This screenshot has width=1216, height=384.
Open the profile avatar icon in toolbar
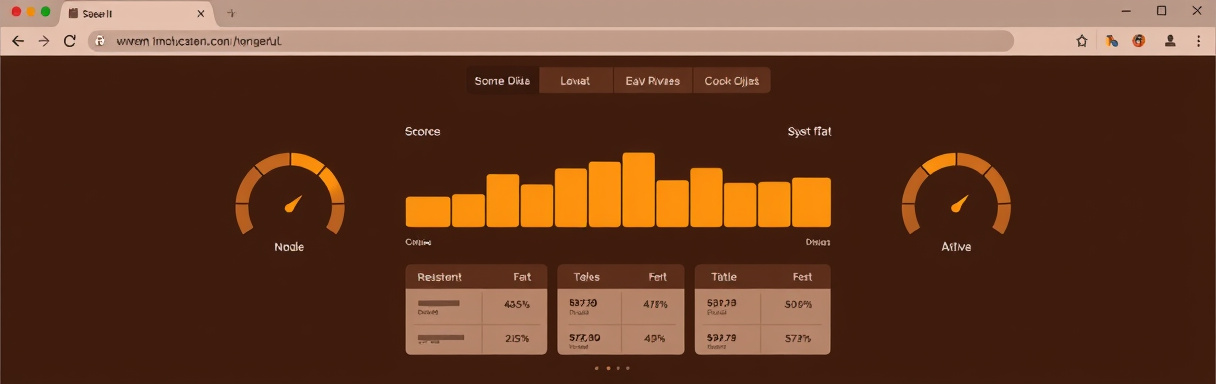[1170, 41]
